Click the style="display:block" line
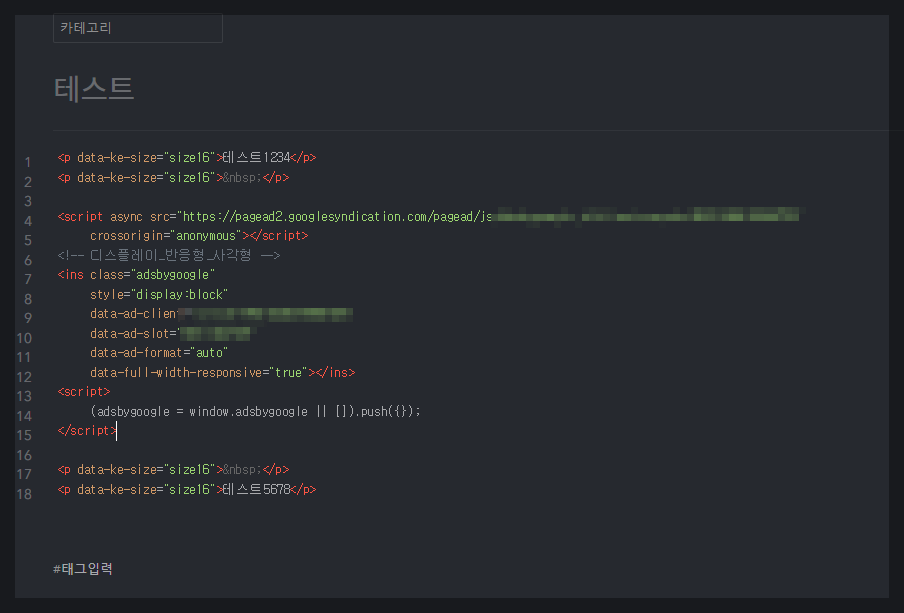 click(x=159, y=295)
